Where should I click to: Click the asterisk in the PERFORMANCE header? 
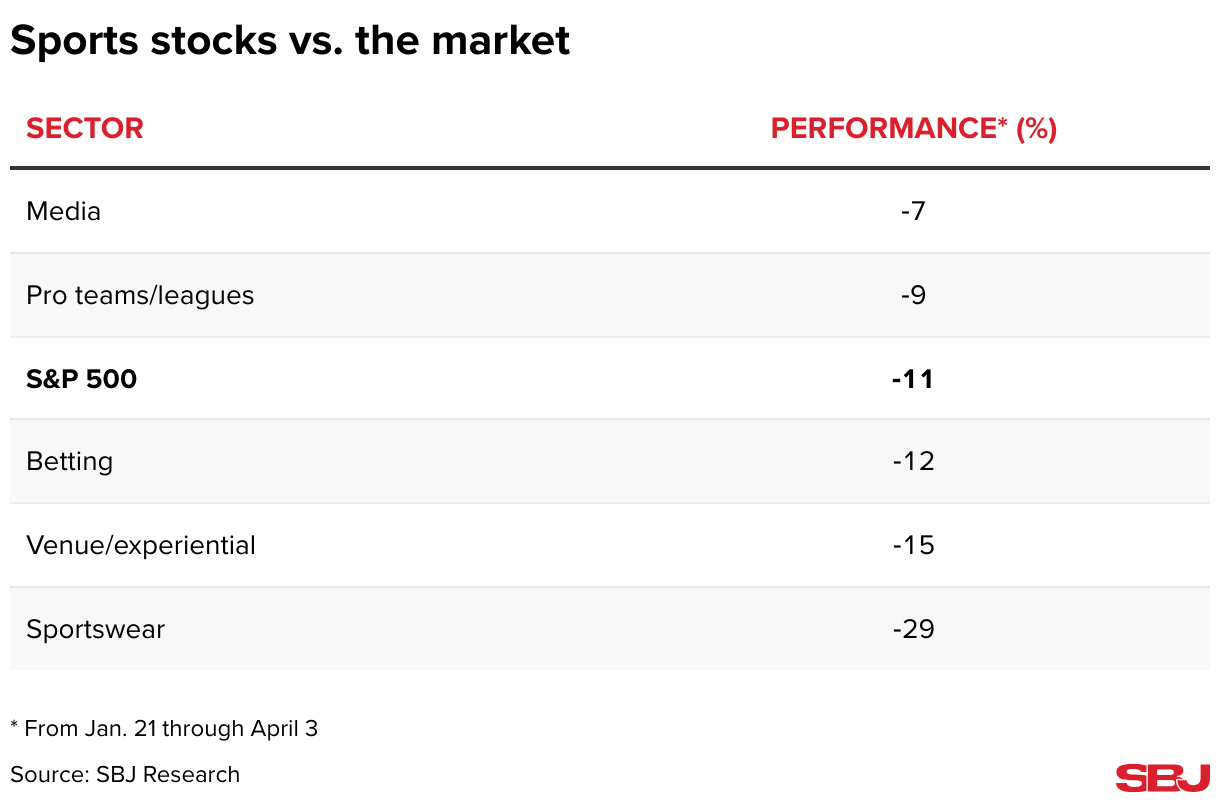pos(1001,122)
